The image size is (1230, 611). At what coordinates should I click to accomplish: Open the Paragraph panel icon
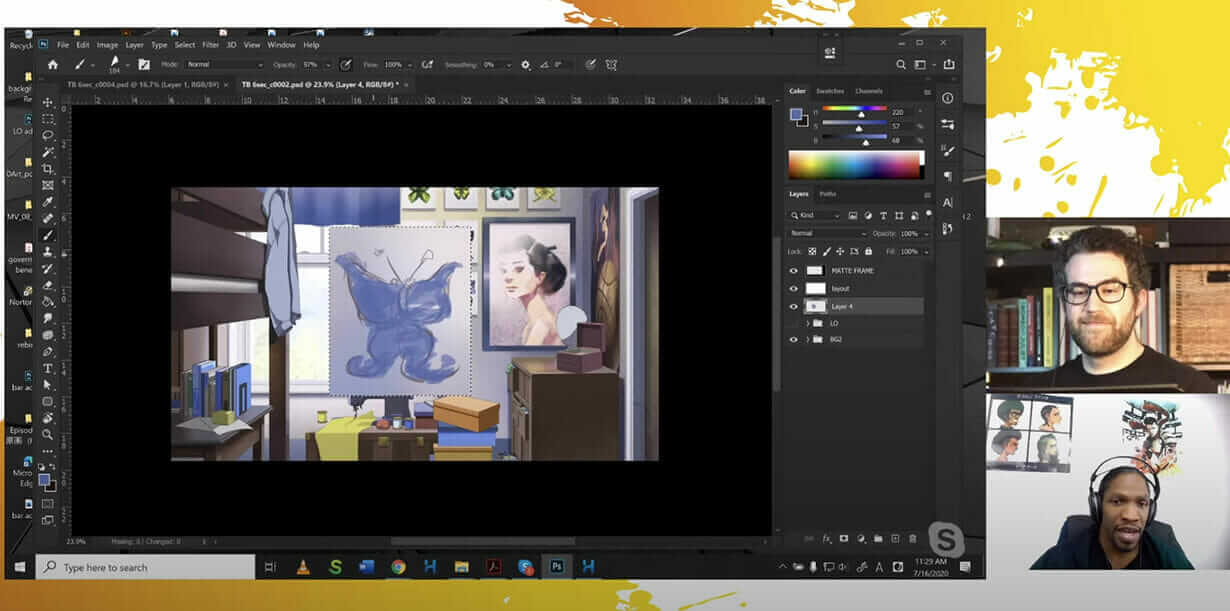(948, 176)
